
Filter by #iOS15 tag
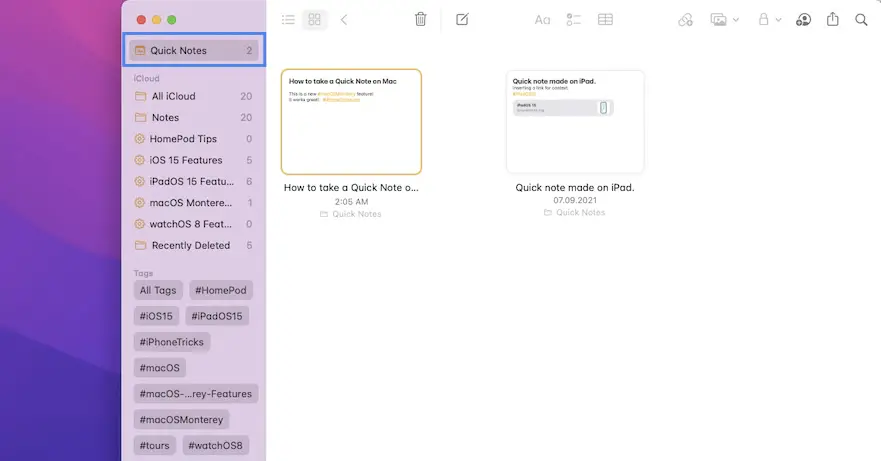tap(156, 316)
